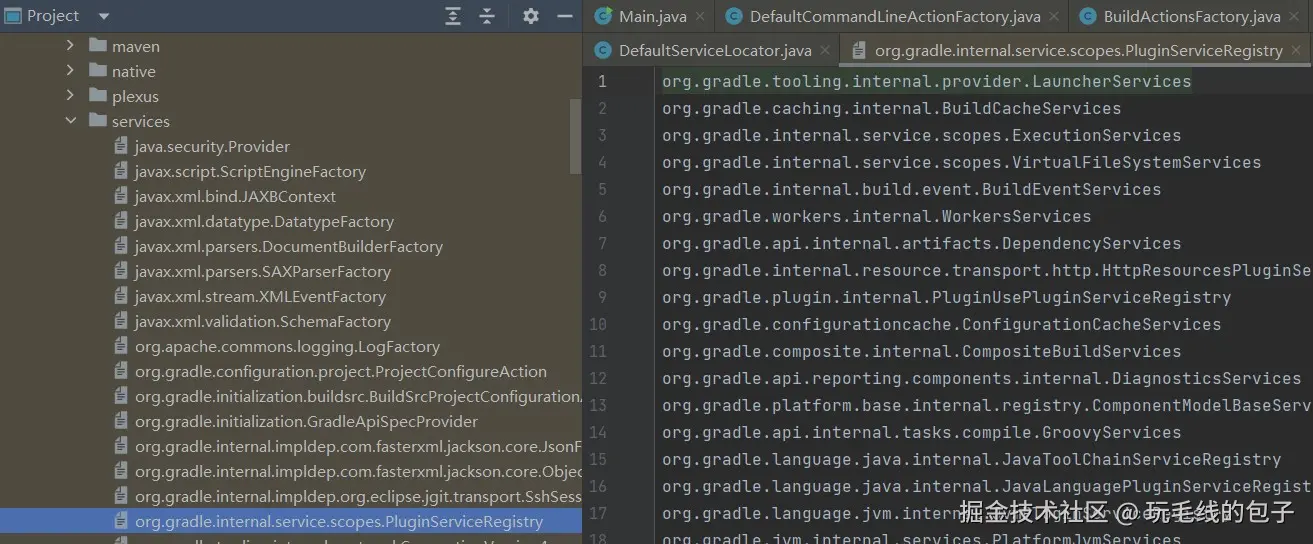Click file icon of javax.xml.parsers.SAXParserFactory
The image size is (1313, 544).
point(121,271)
